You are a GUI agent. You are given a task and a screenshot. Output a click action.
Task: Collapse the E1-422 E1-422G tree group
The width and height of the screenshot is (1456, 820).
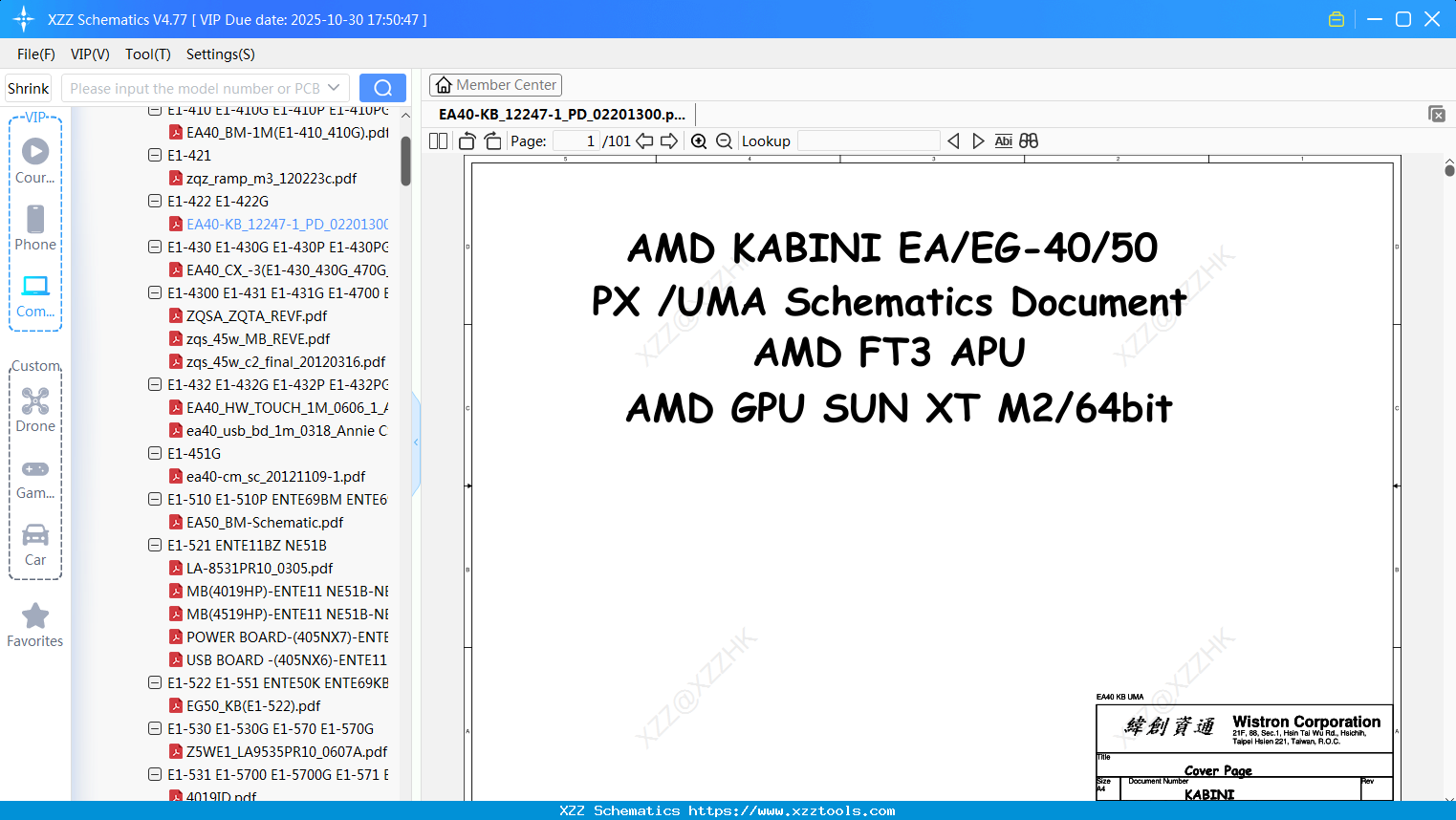(x=155, y=201)
